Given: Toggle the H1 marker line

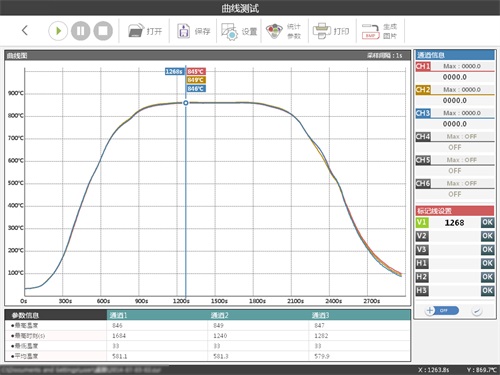Looking at the screenshot, I should [x=422, y=263].
